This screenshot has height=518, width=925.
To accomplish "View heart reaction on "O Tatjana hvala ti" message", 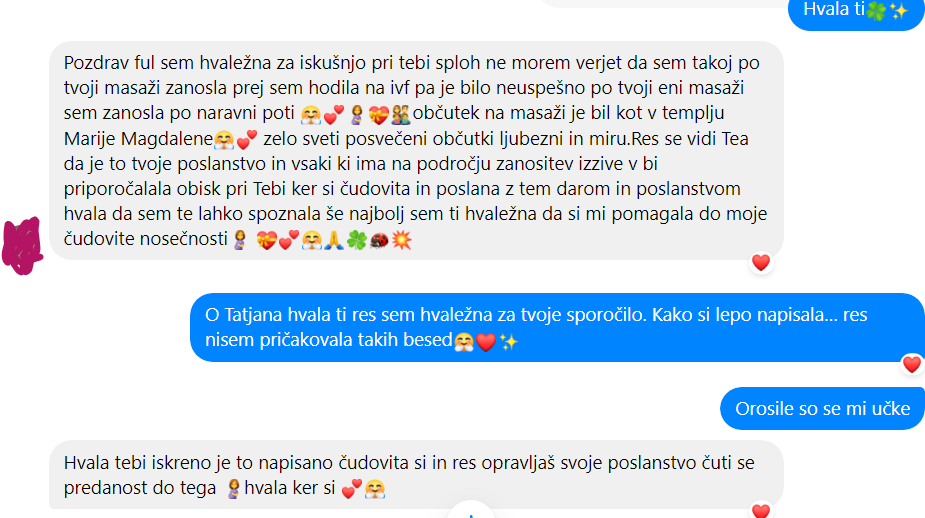I will point(912,365).
